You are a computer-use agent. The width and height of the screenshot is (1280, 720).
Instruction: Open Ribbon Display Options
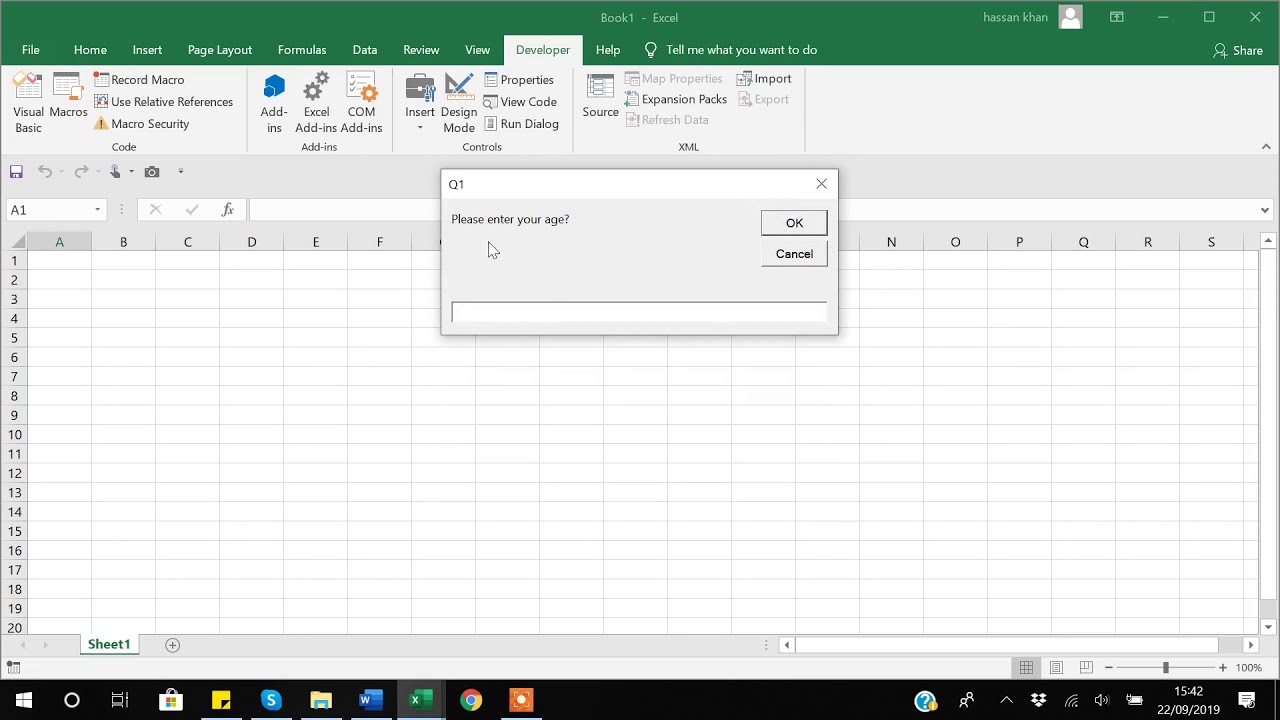tap(1117, 17)
